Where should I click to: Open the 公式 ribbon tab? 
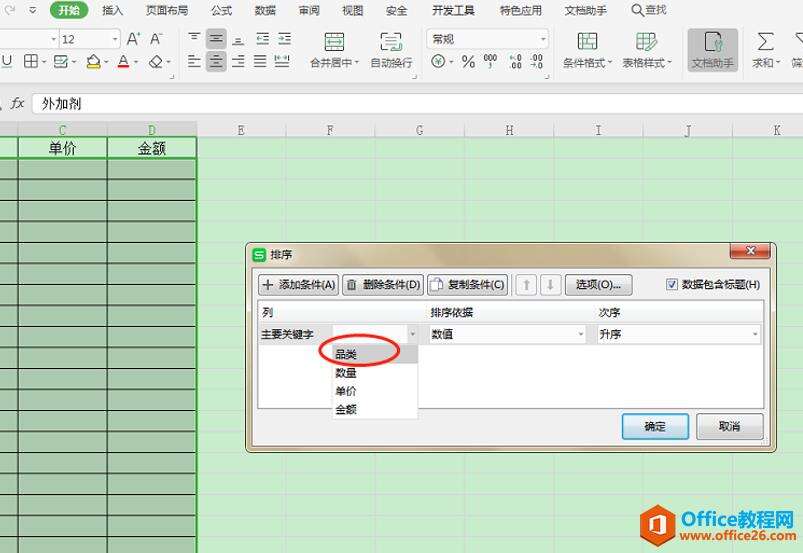(x=221, y=10)
